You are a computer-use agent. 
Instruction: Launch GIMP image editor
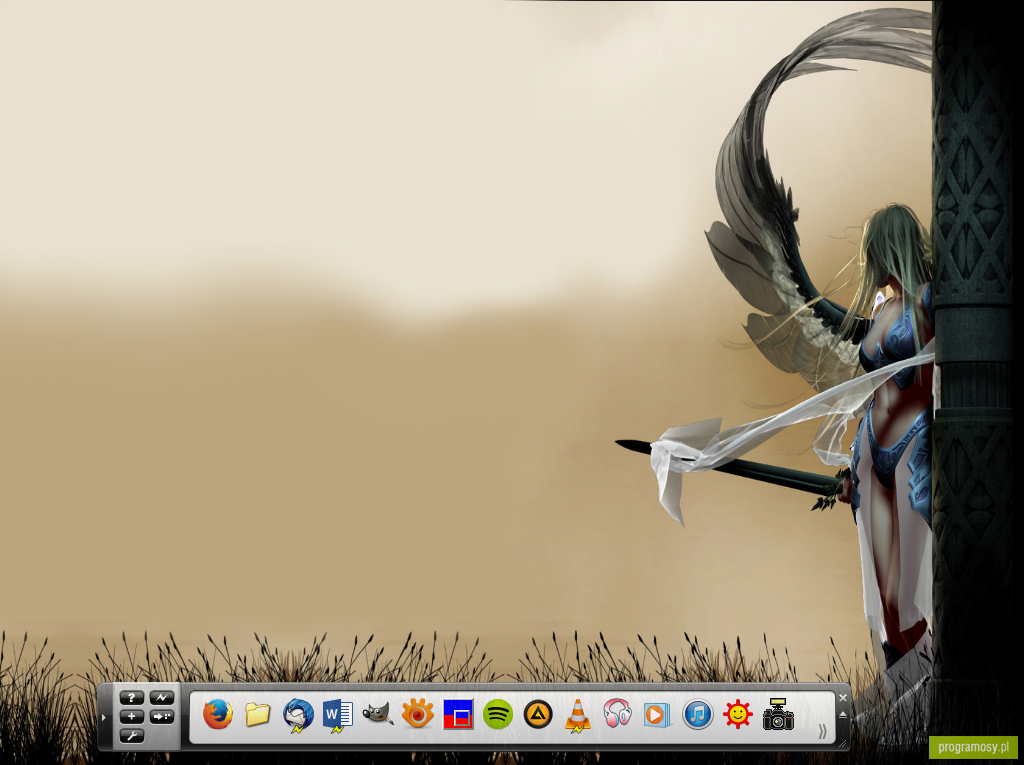tap(378, 714)
